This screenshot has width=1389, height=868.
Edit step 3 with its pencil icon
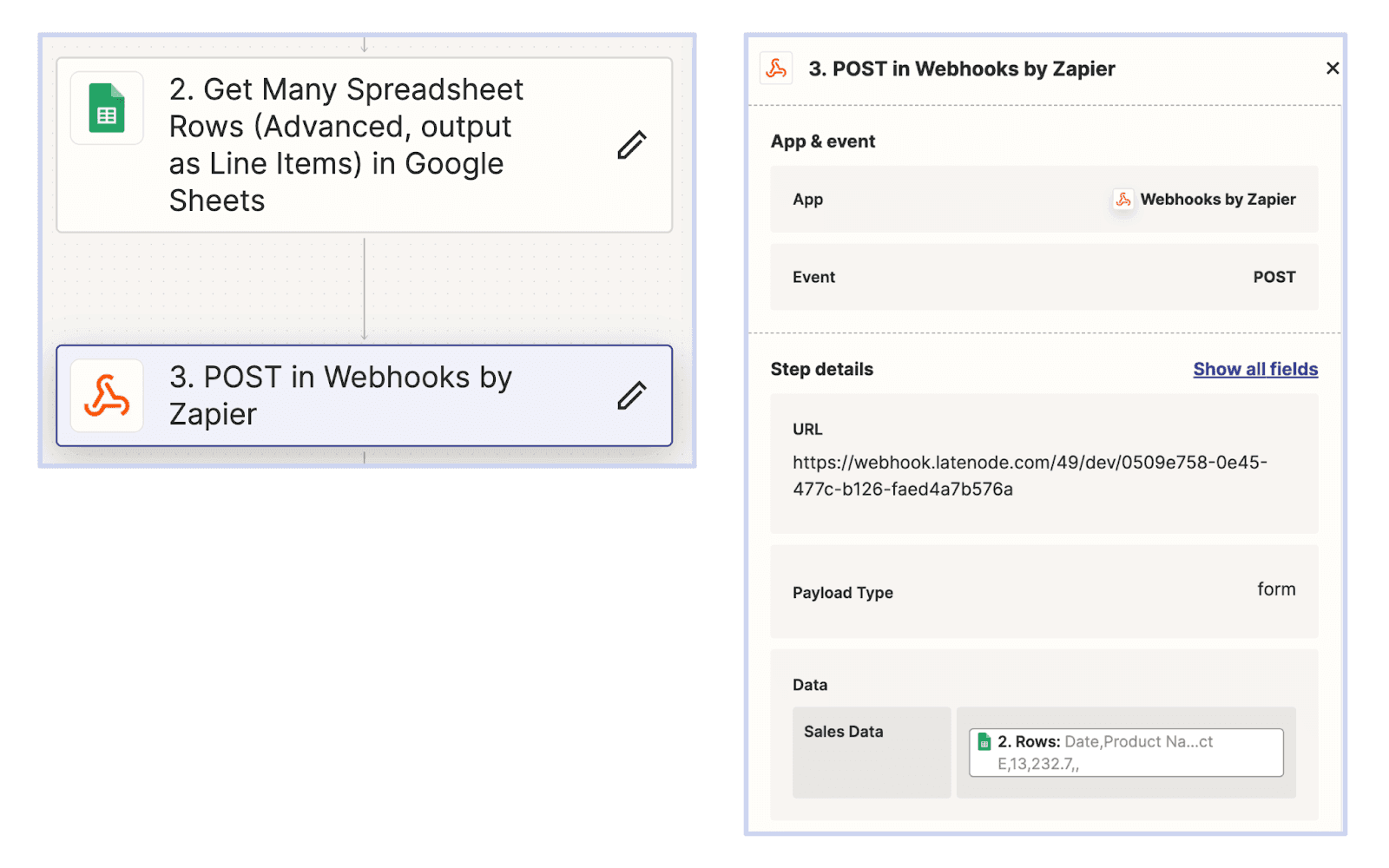(x=632, y=396)
